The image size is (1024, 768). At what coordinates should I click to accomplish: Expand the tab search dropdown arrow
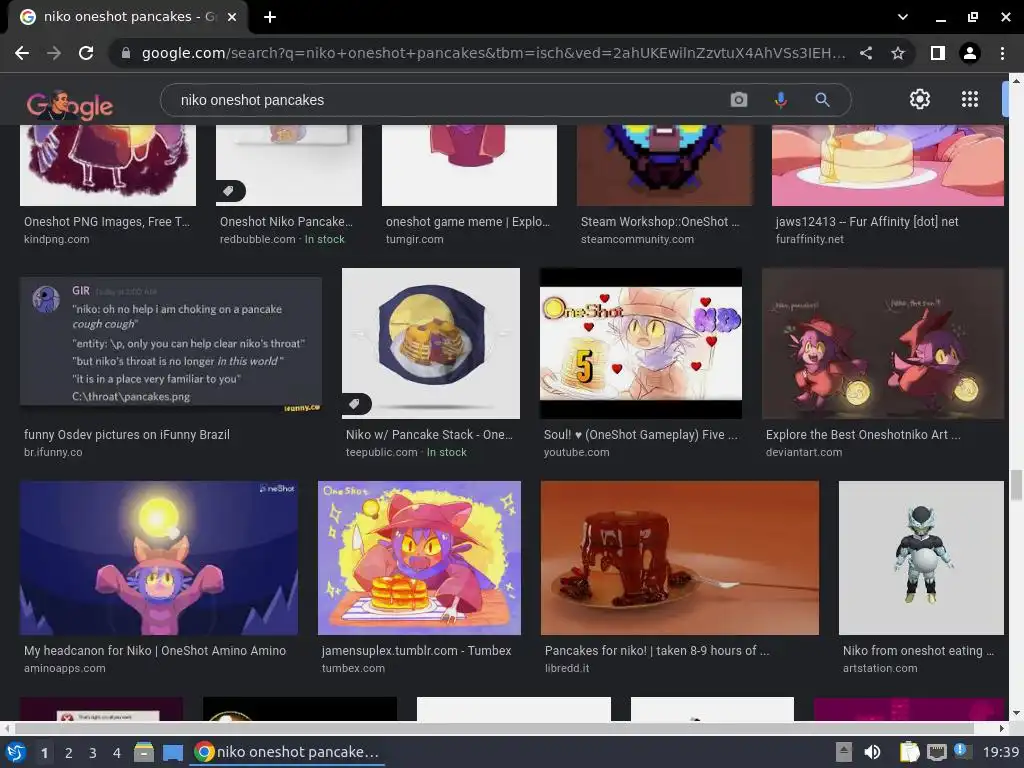903,17
